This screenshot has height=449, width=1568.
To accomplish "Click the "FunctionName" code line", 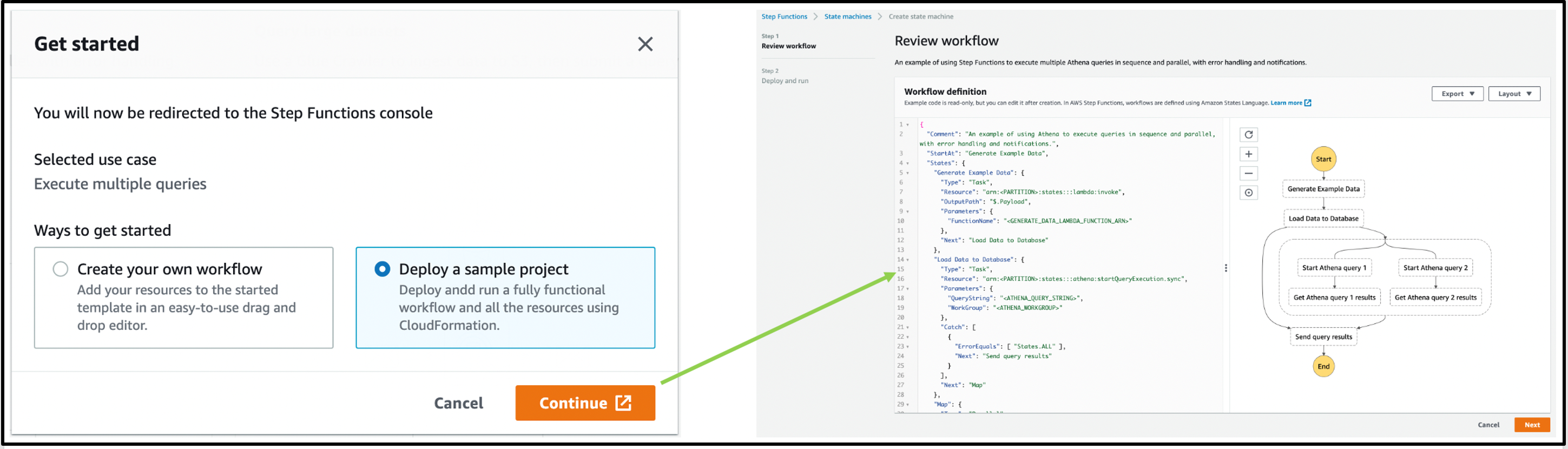I will 1040,221.
